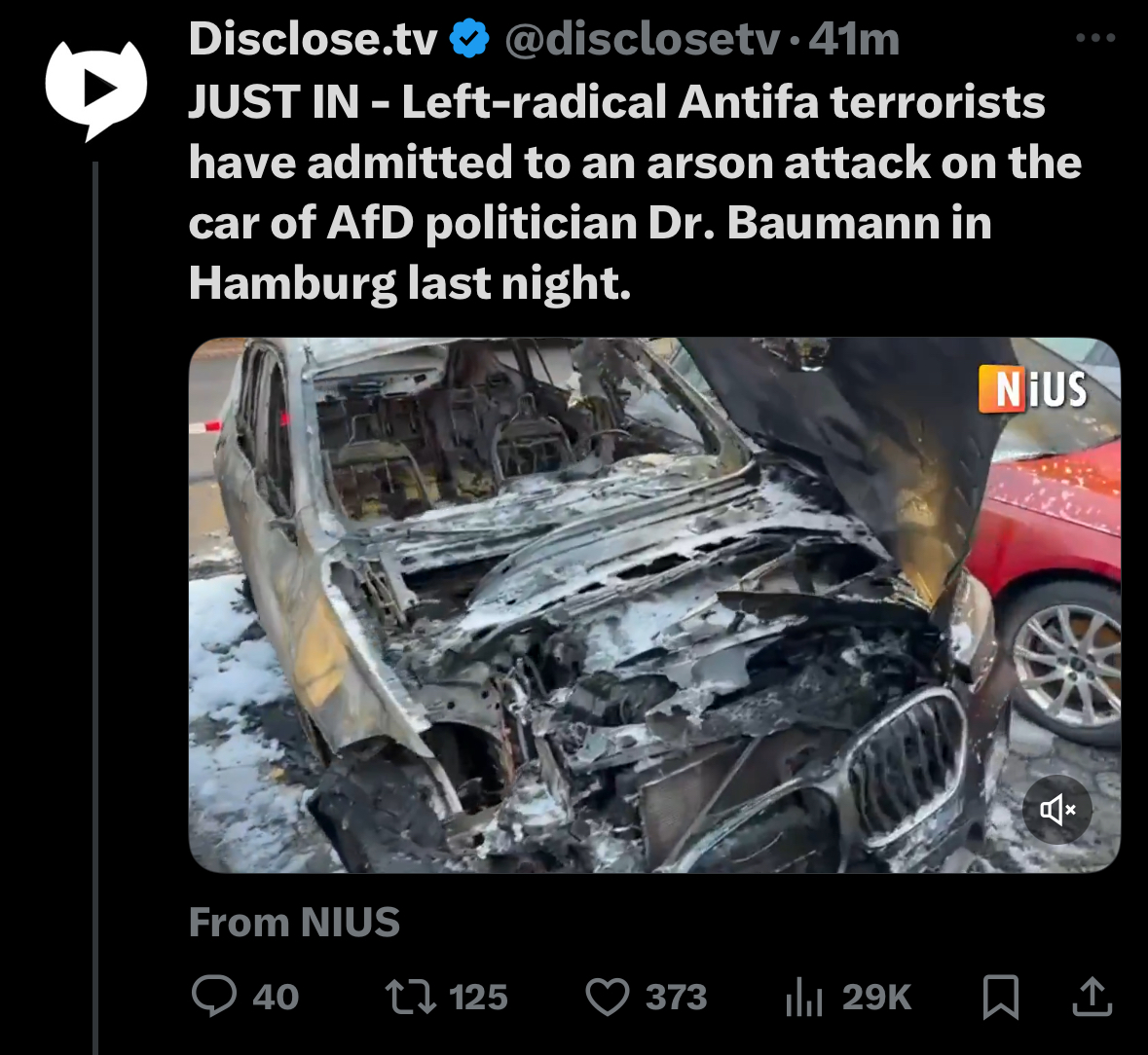
Task: View post analytics bar chart icon
Action: pyautogui.click(x=804, y=998)
